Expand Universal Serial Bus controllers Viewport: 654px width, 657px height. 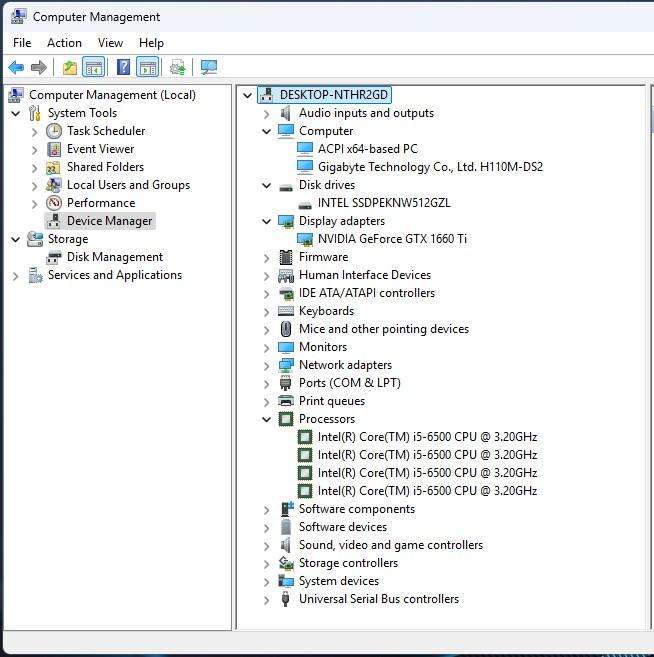point(267,599)
